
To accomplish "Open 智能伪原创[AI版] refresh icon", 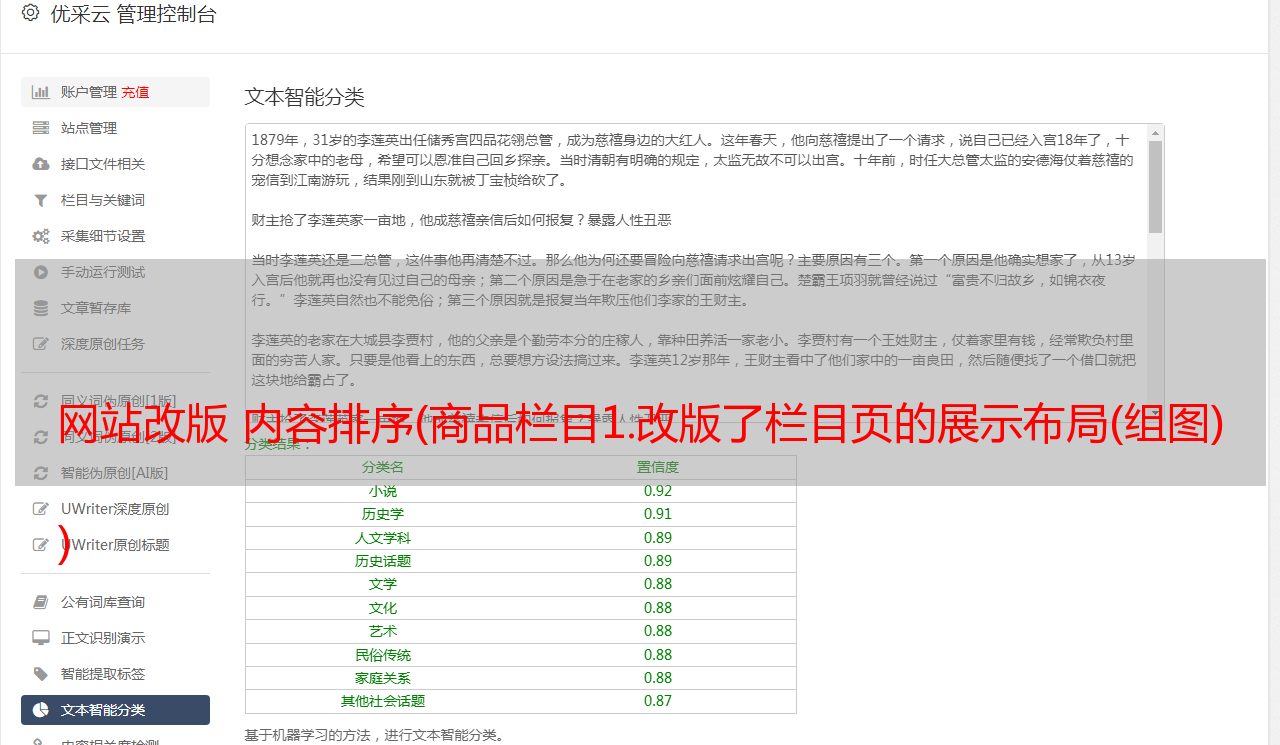I will tap(41, 473).
